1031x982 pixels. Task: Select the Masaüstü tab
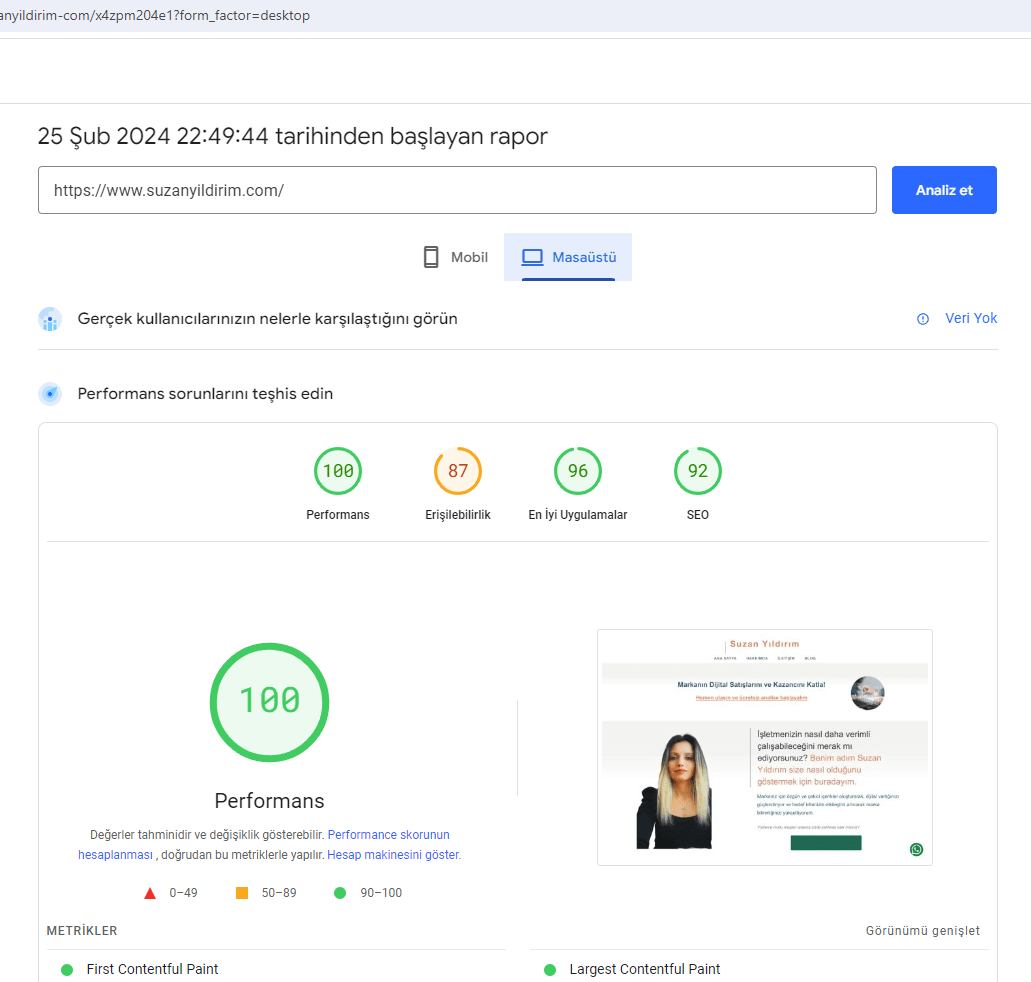click(x=568, y=257)
